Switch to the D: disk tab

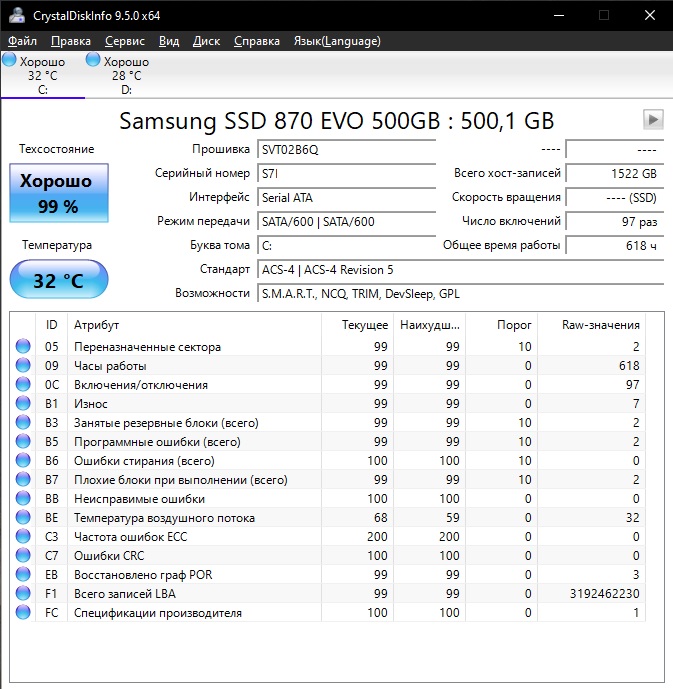pos(126,76)
